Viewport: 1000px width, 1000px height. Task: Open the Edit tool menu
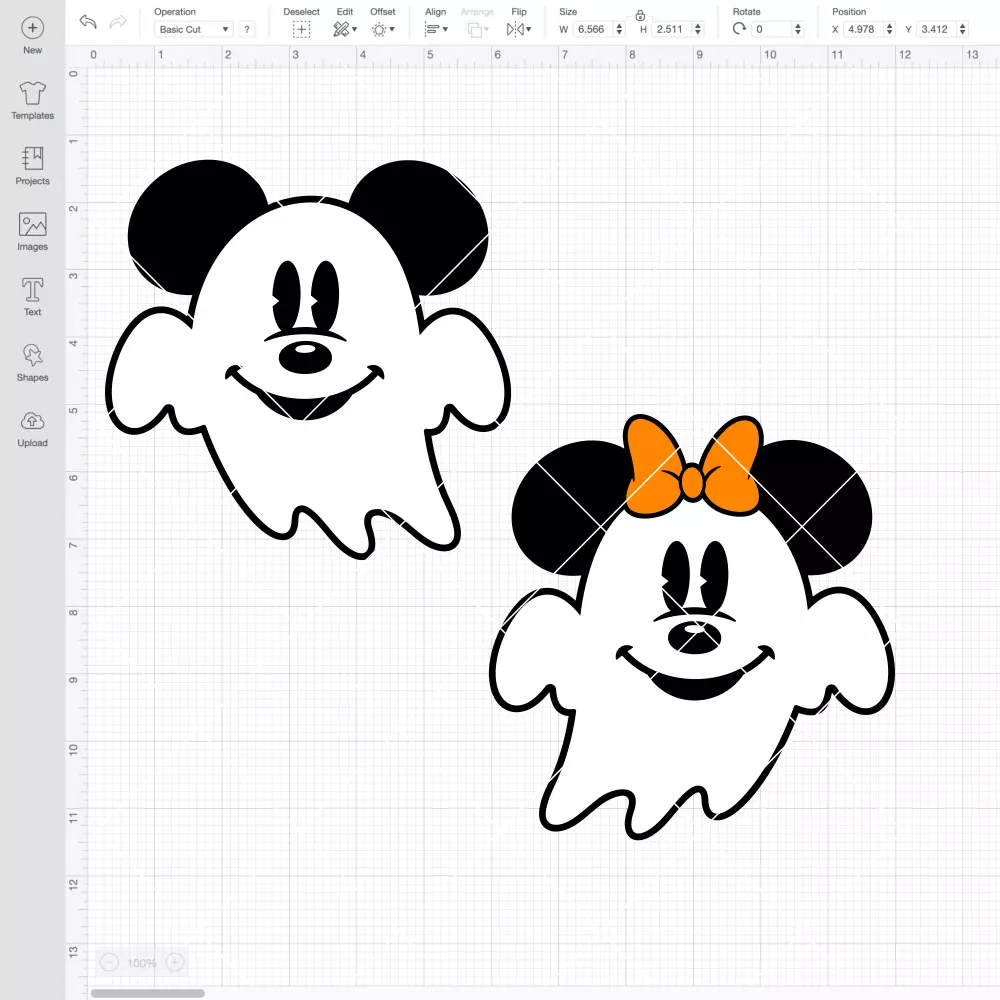click(345, 29)
